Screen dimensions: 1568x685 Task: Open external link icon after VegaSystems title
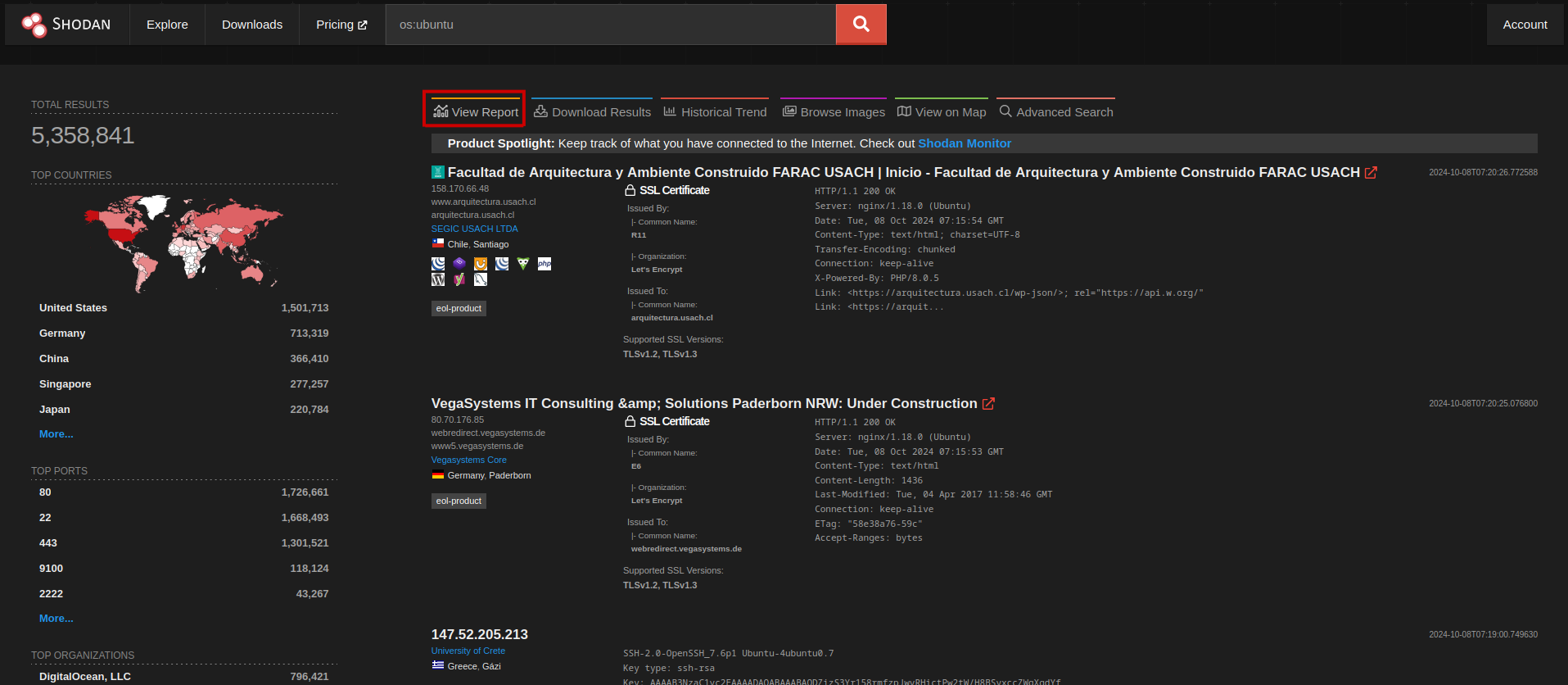pos(988,403)
